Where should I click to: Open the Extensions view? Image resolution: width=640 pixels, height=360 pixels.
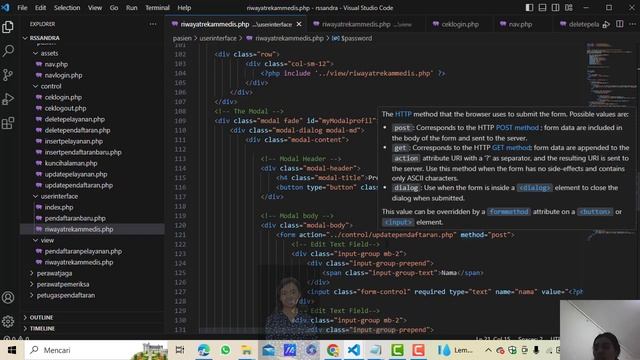point(8,123)
